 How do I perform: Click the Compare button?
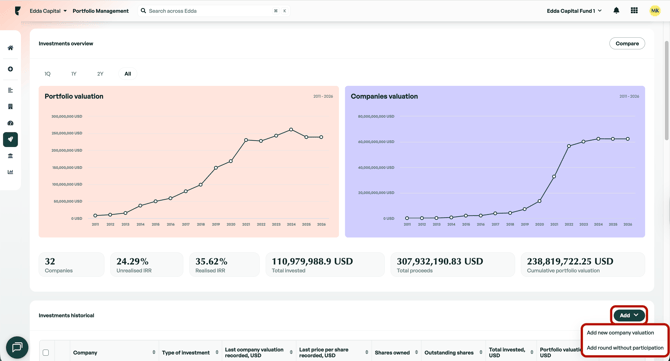tap(627, 44)
